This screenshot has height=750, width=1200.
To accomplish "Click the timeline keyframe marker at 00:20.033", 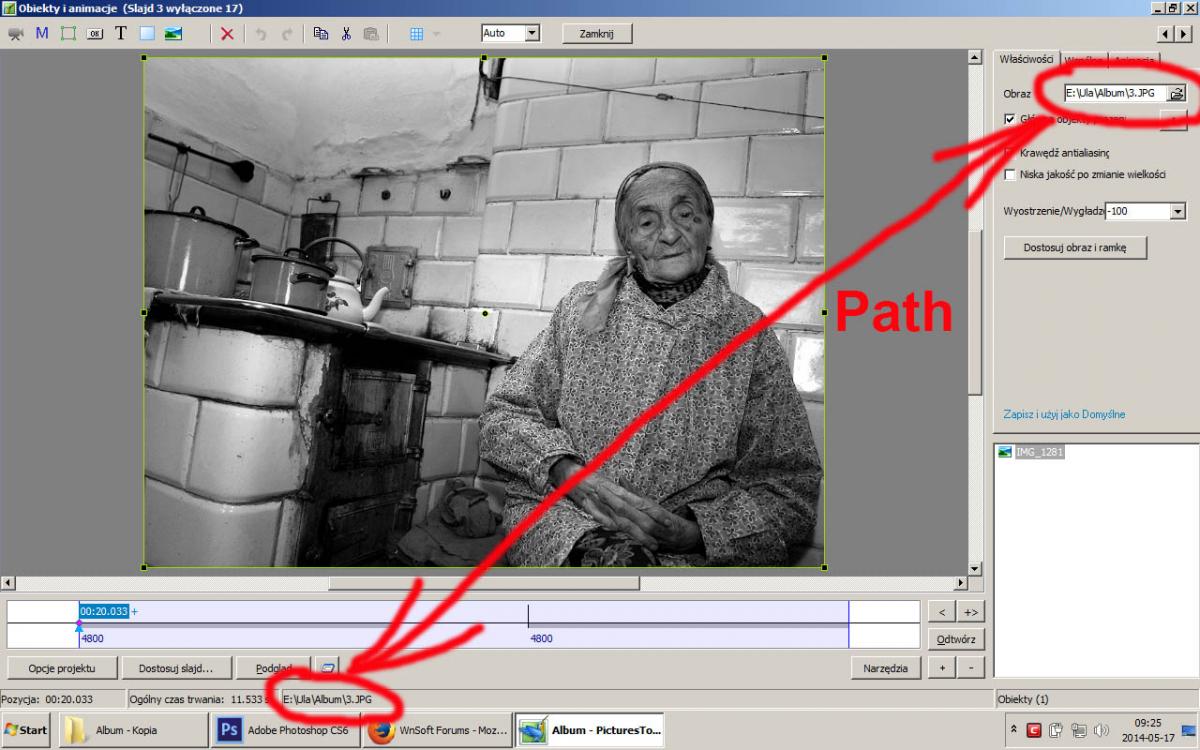I will point(80,624).
